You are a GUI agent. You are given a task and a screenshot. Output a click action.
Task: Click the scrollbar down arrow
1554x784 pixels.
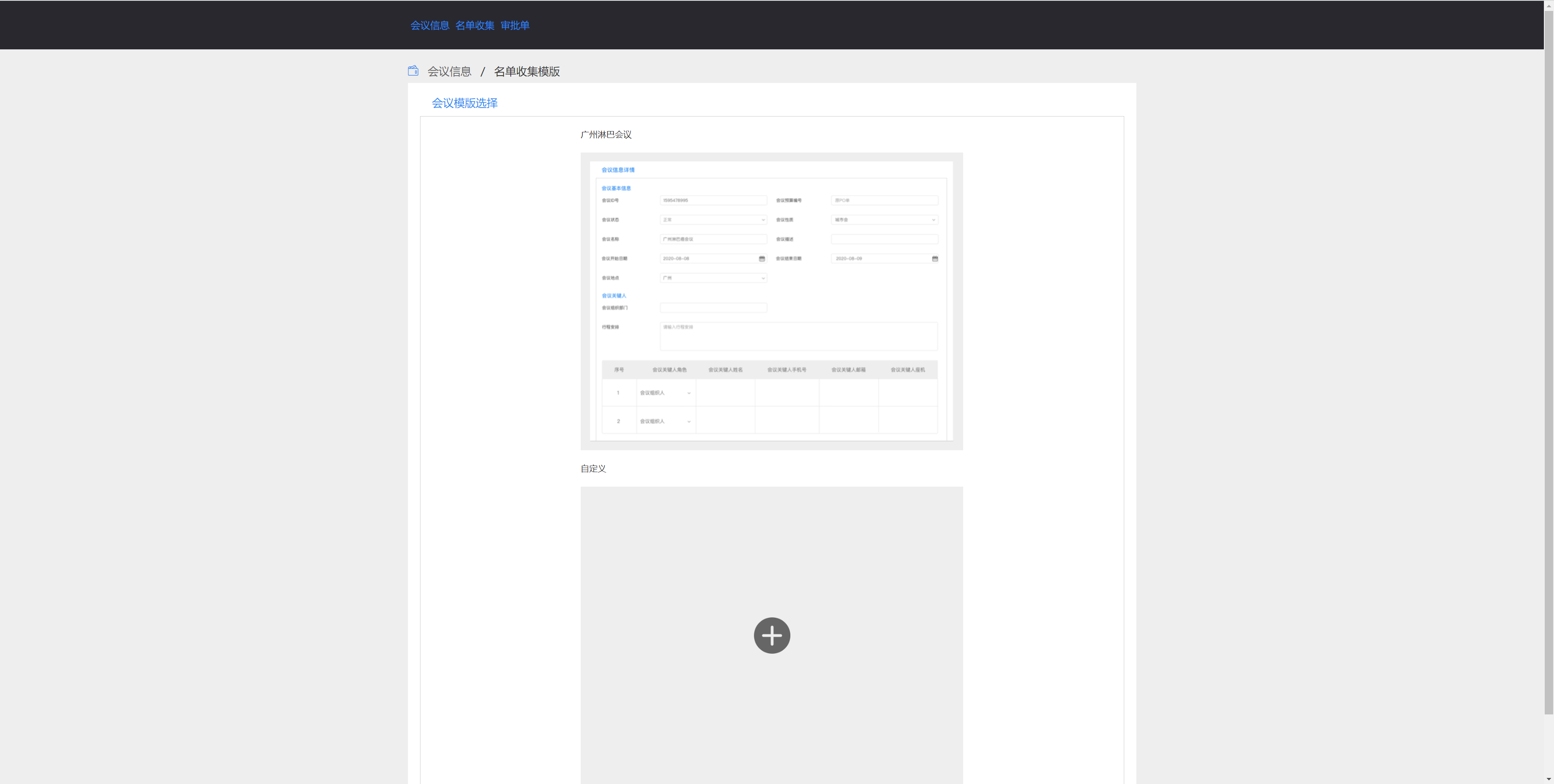point(1549,779)
